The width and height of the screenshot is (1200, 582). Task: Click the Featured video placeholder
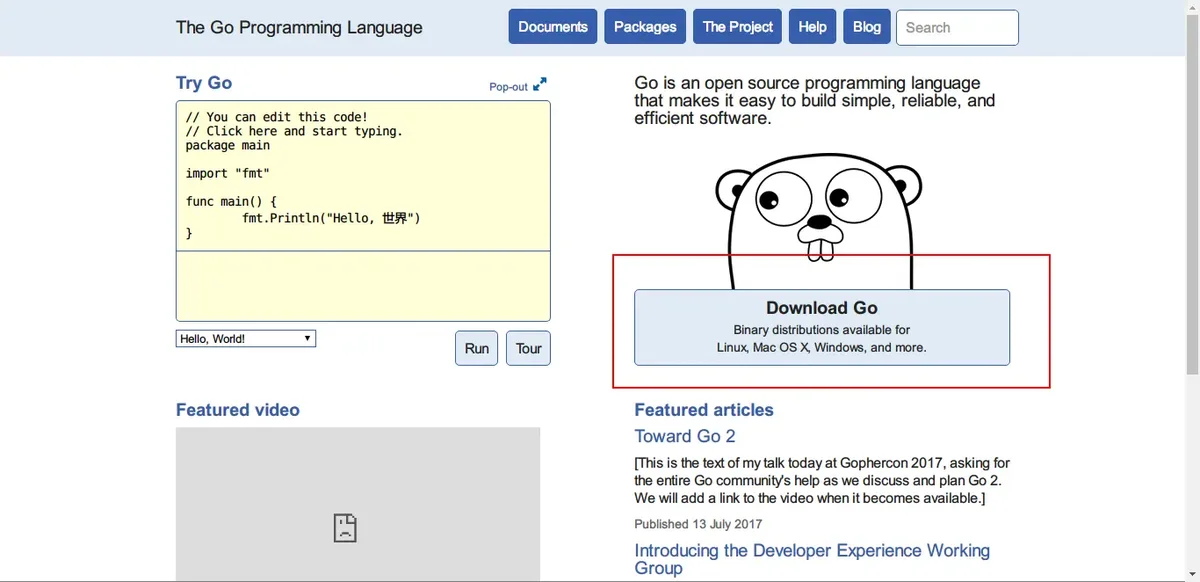pos(358,505)
